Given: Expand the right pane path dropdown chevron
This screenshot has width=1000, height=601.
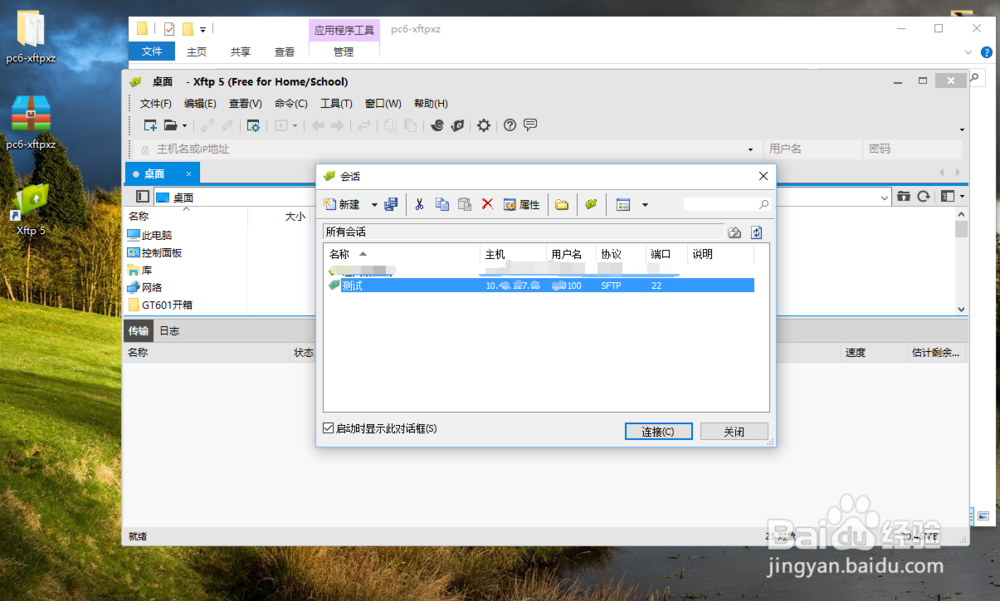Looking at the screenshot, I should [884, 197].
